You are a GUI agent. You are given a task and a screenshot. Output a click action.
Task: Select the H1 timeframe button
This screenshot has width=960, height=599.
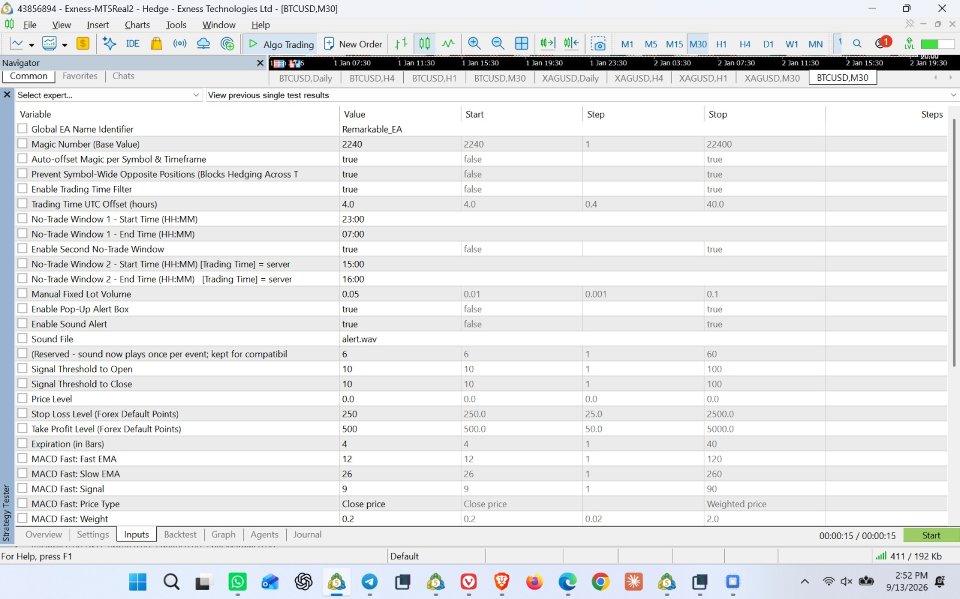tap(721, 44)
